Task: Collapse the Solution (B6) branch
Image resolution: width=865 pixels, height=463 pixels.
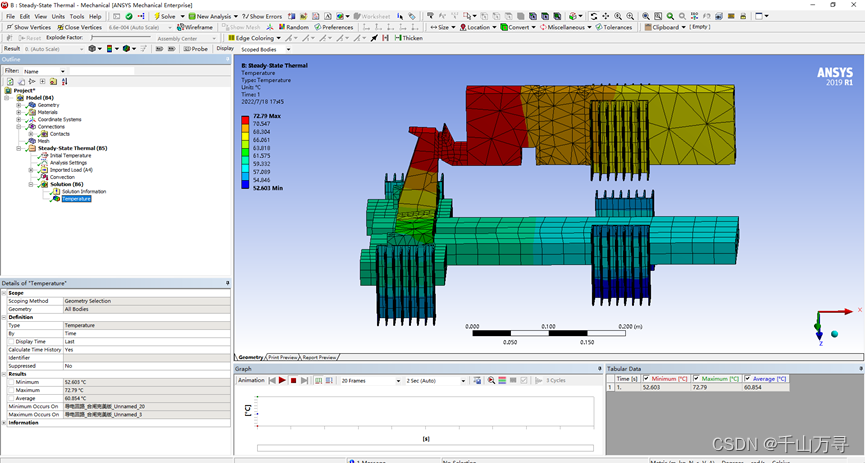Action: [31, 184]
